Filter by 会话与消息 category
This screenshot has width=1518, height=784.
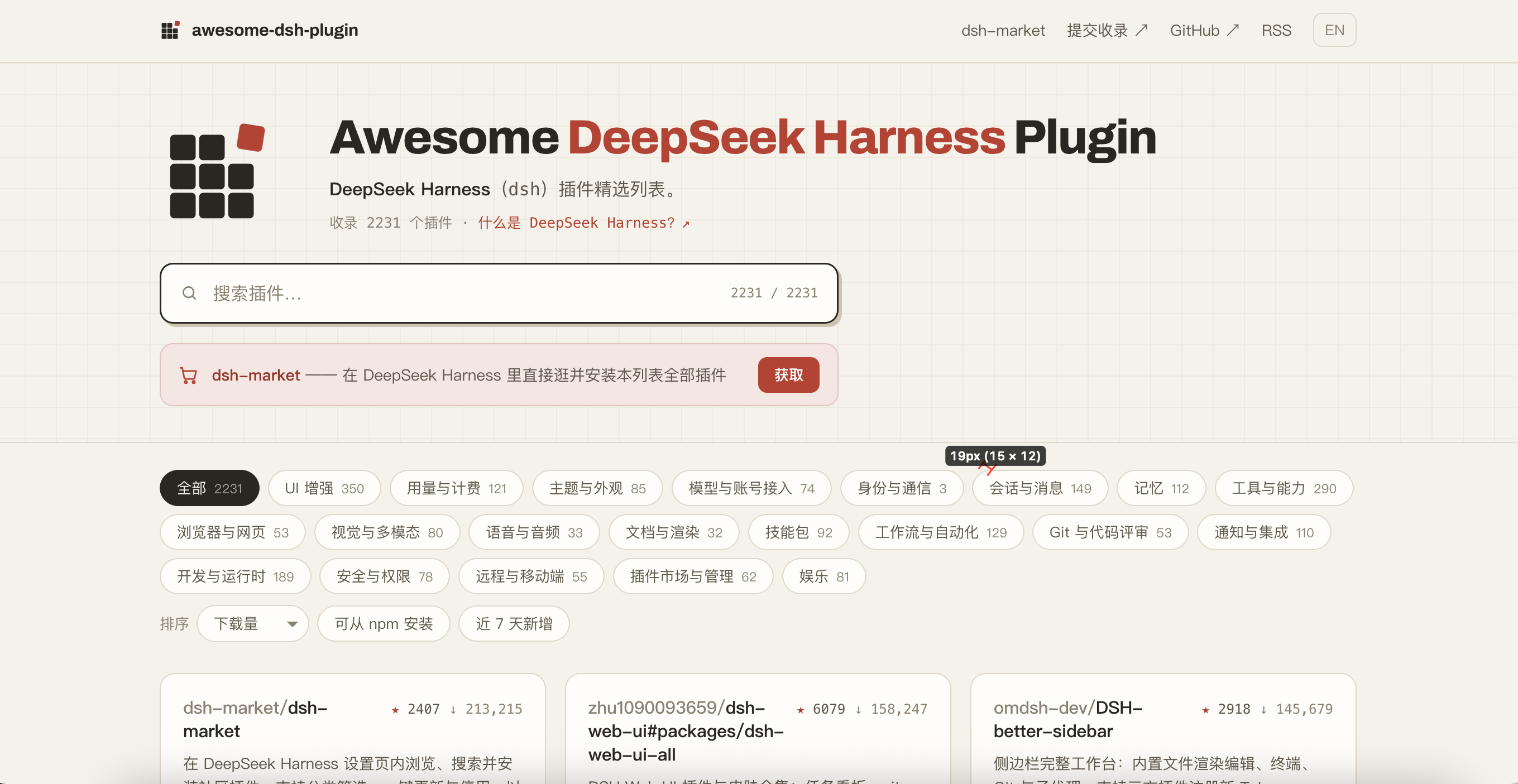[1040, 488]
